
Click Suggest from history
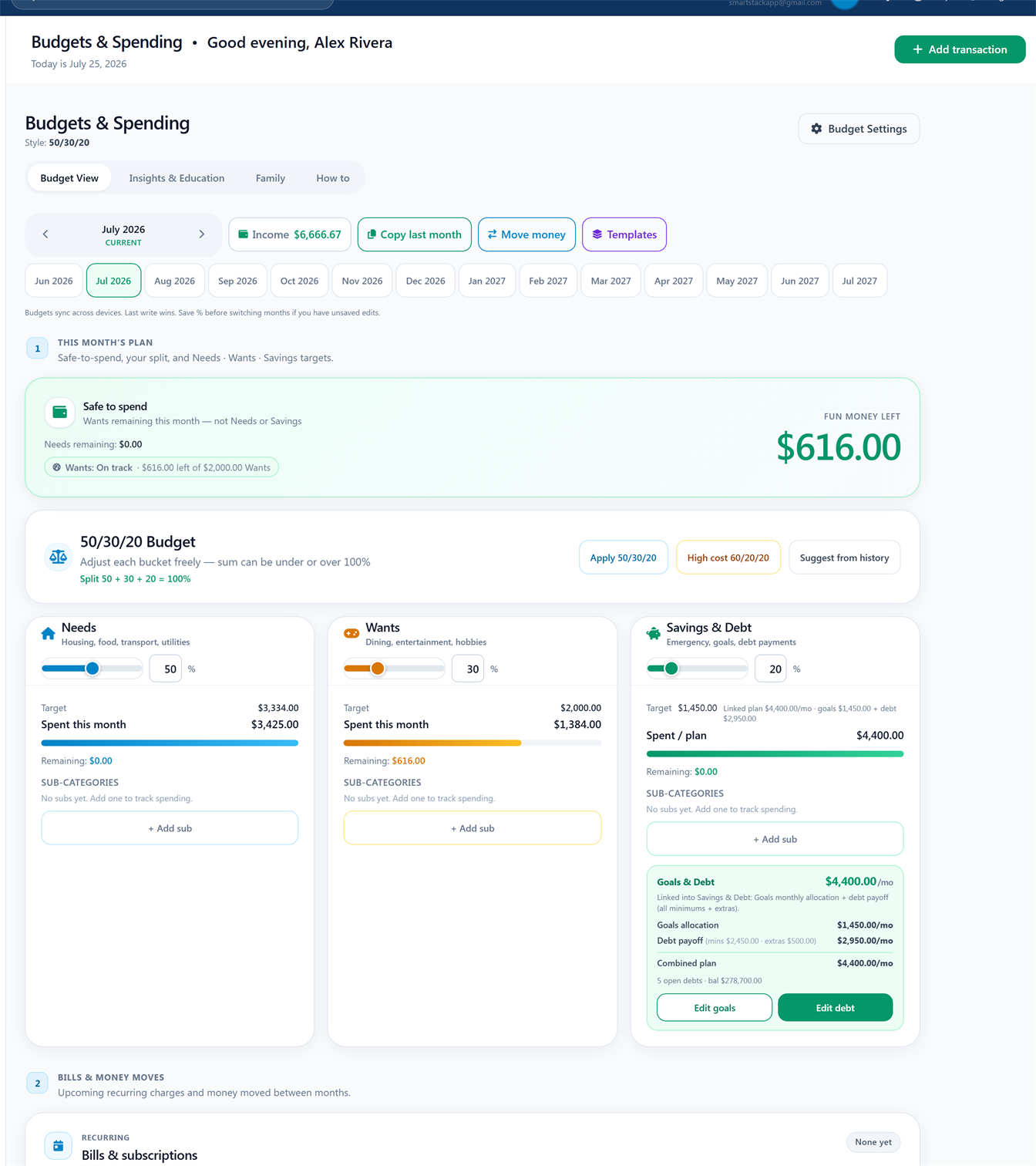point(845,558)
